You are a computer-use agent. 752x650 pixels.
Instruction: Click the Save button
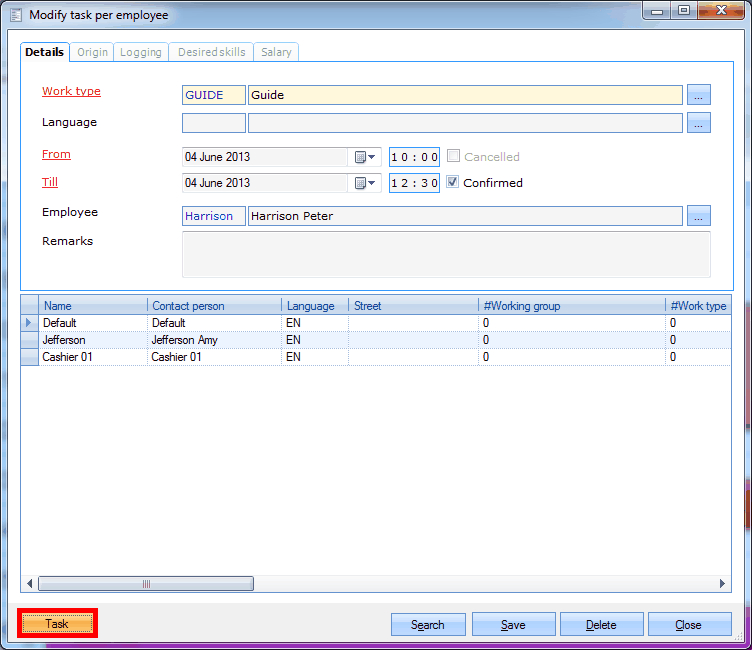[513, 625]
